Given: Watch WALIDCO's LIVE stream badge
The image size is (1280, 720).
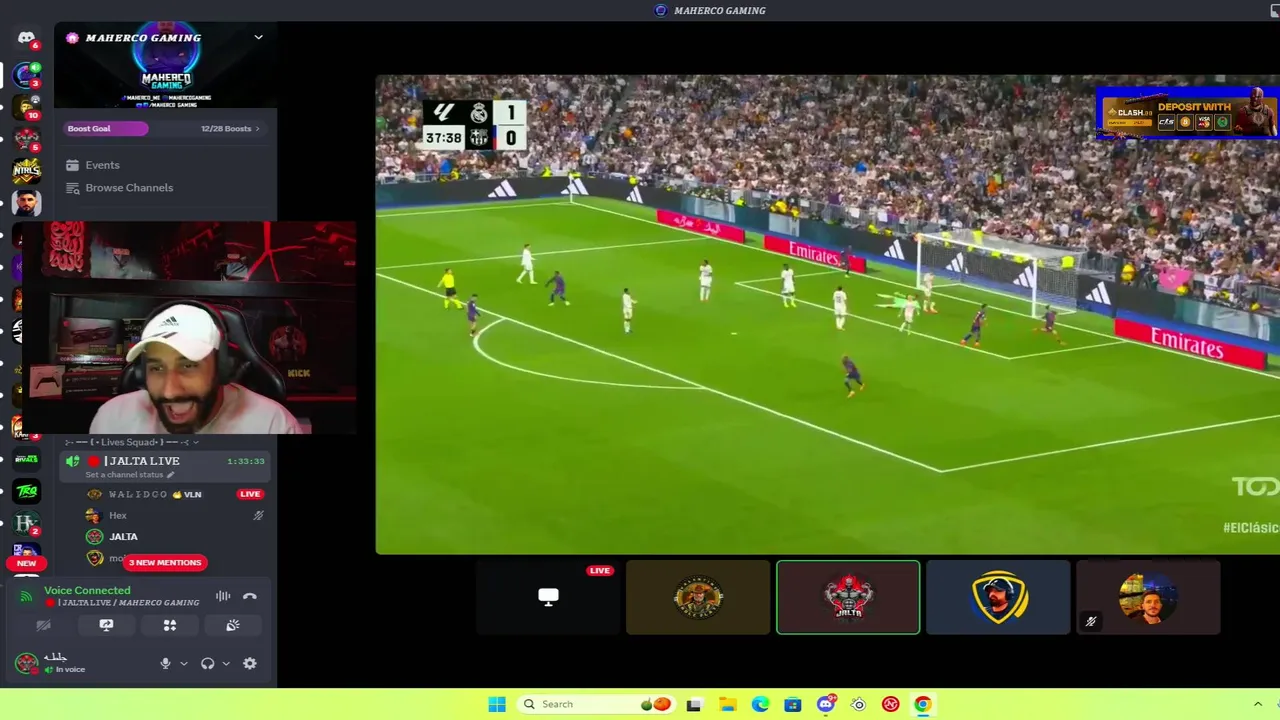Looking at the screenshot, I should tap(250, 494).
